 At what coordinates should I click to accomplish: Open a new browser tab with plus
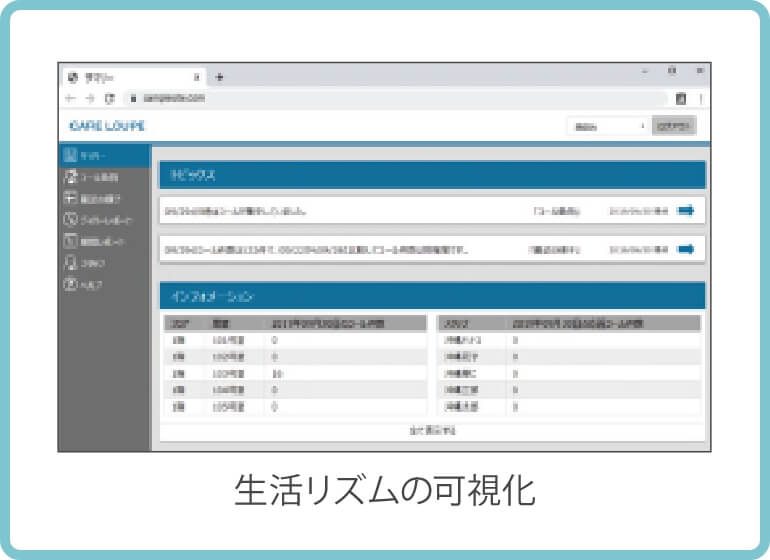click(x=220, y=77)
